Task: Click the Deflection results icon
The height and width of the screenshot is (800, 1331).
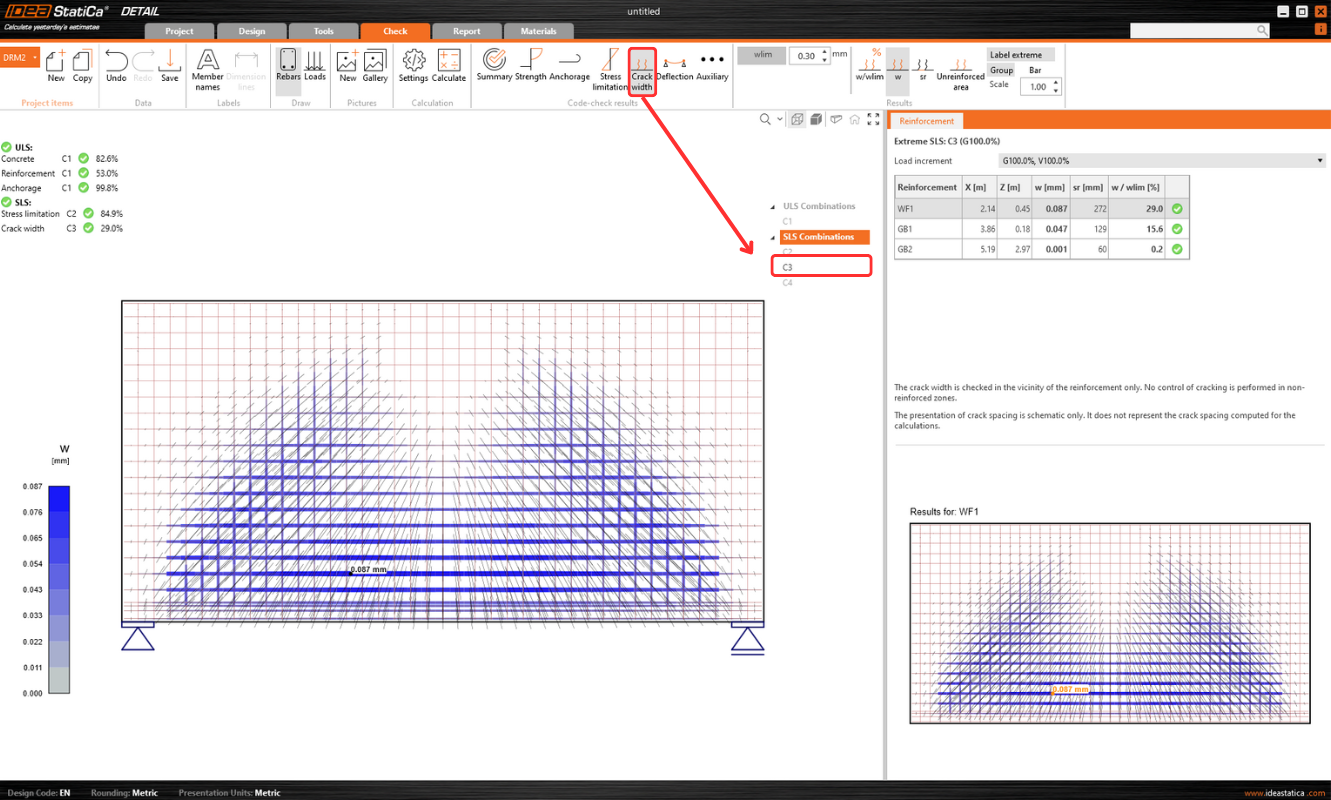Action: coord(675,68)
